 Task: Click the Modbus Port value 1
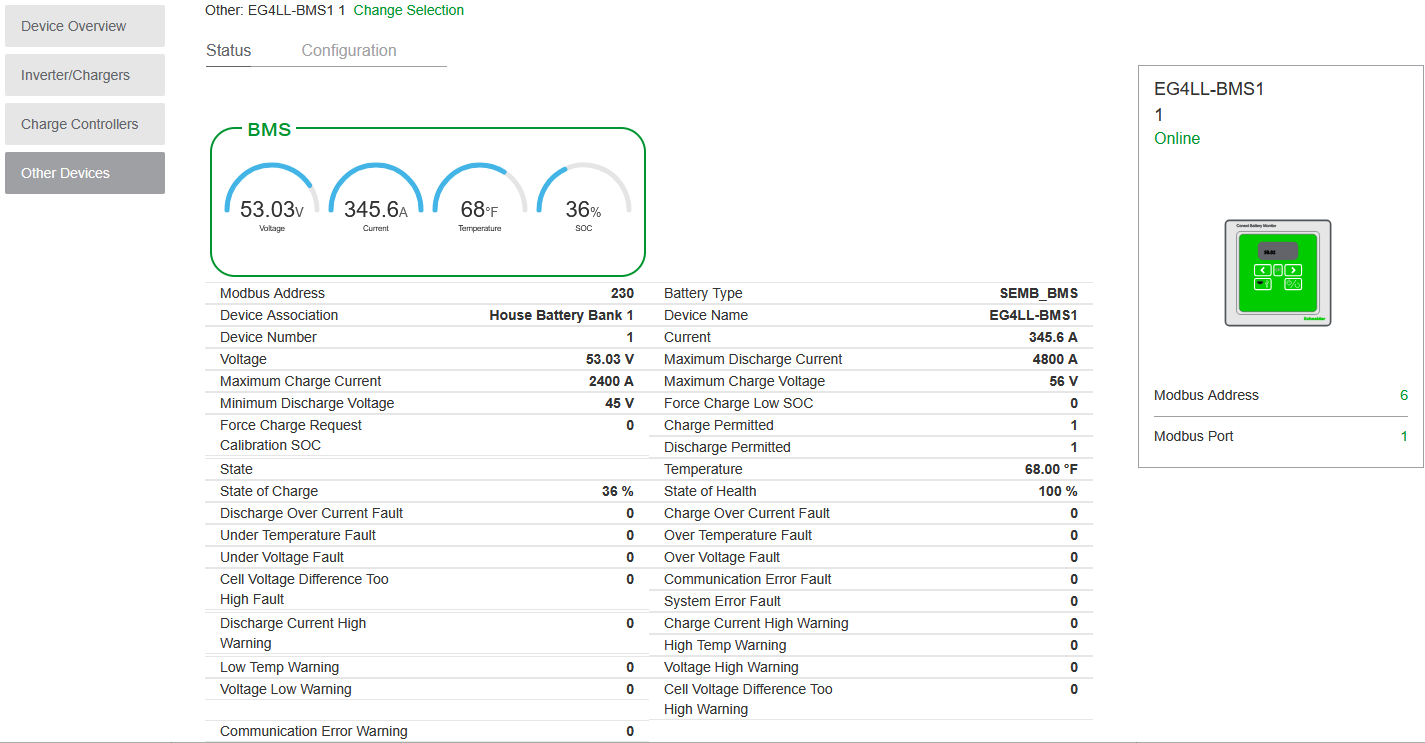[1403, 437]
